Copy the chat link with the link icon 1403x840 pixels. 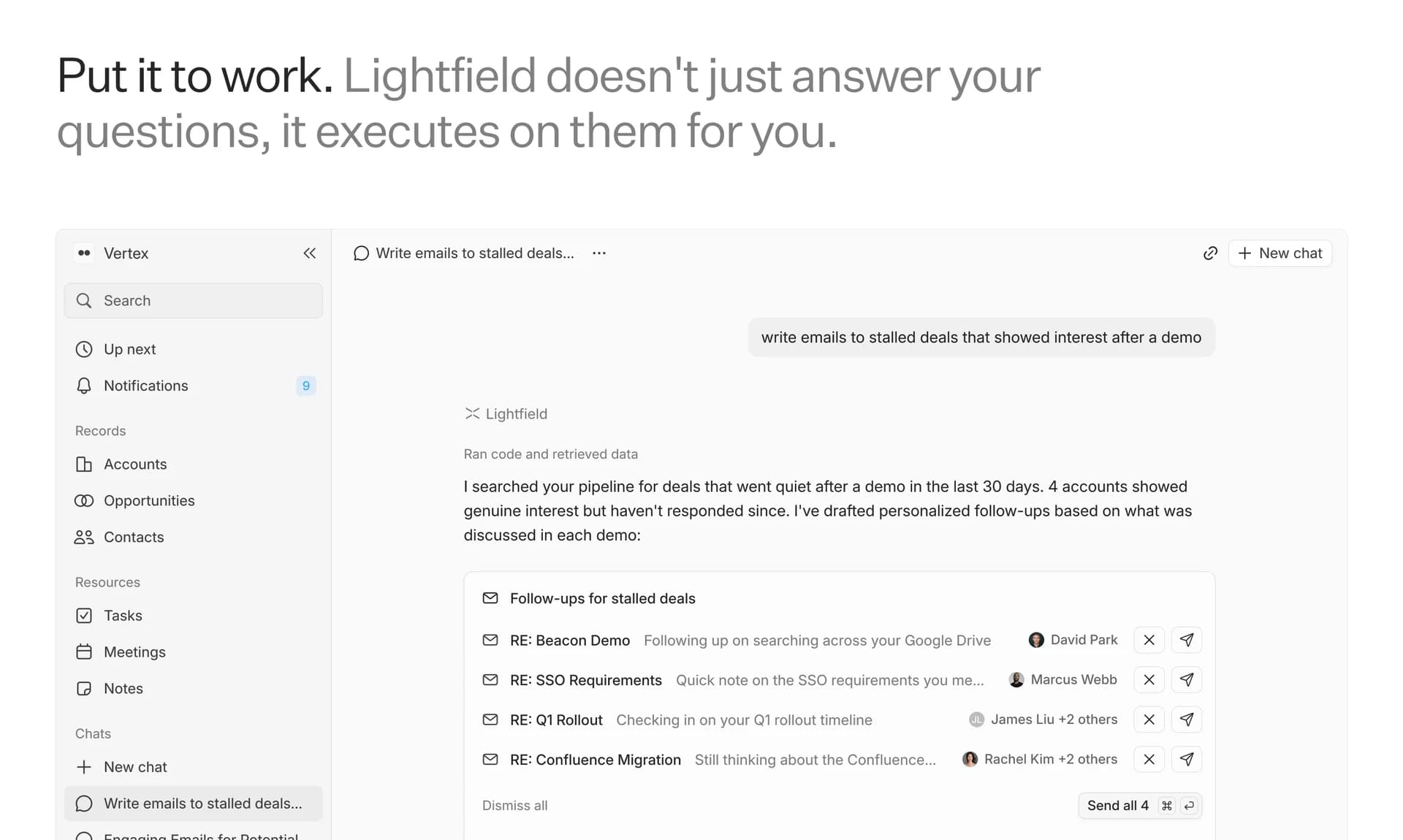pyautogui.click(x=1210, y=253)
